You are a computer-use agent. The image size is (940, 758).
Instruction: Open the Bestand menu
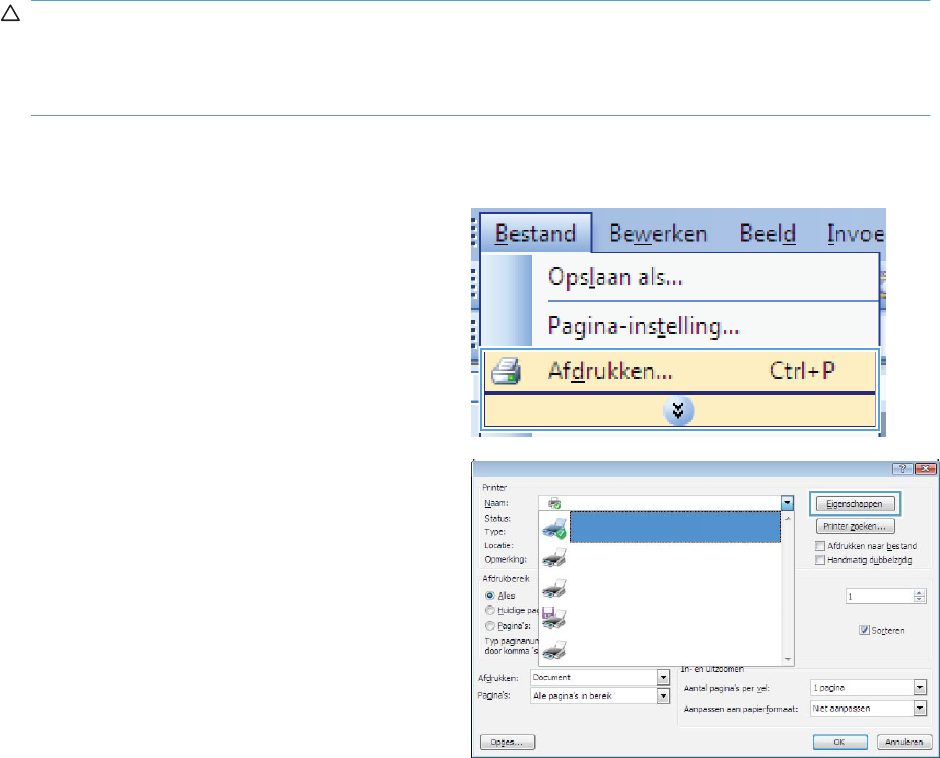click(x=535, y=233)
